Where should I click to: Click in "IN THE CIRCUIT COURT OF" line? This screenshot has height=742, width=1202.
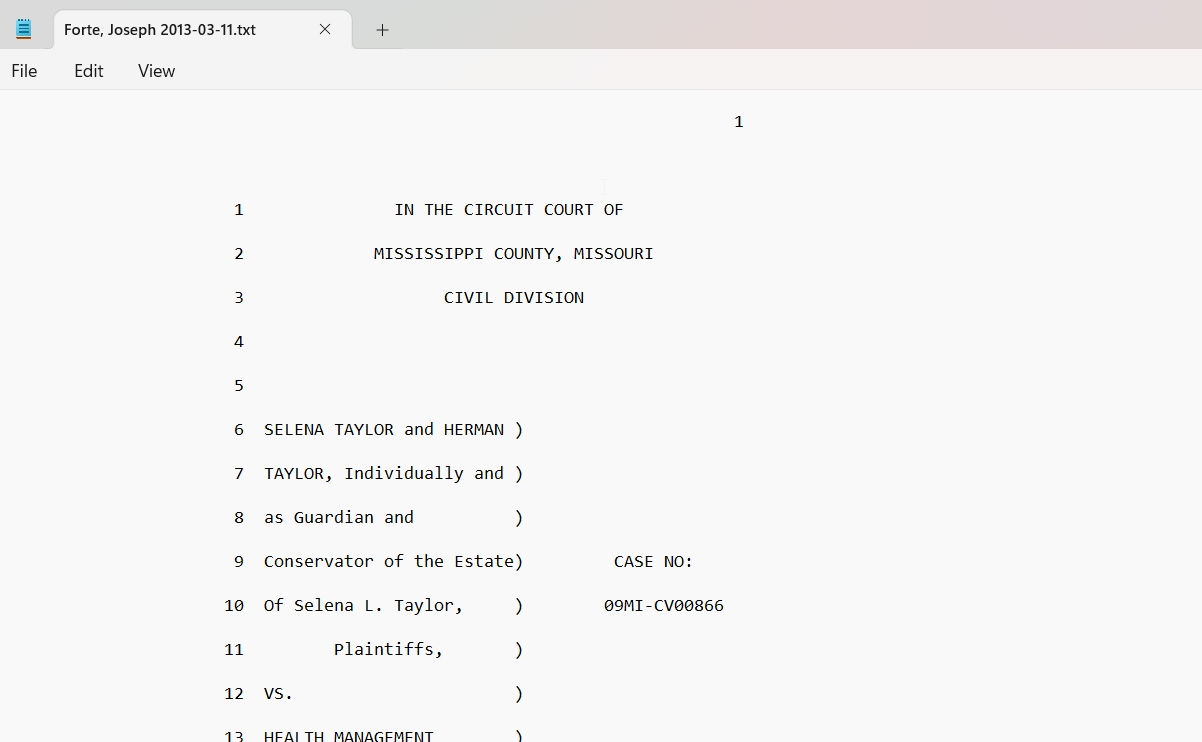click(x=508, y=210)
